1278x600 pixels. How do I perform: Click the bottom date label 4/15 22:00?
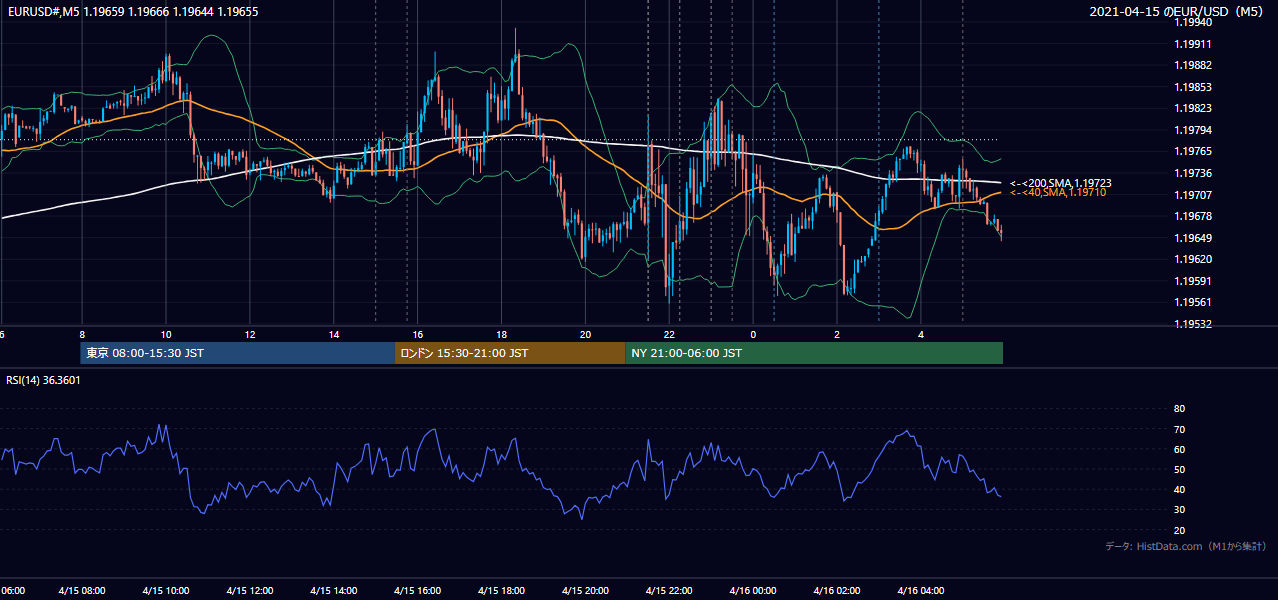pos(670,591)
